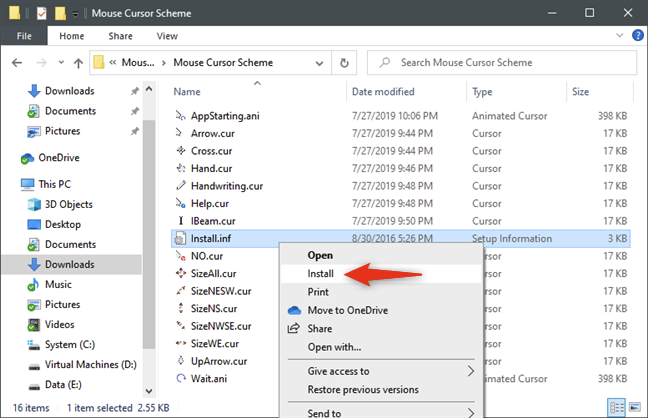The image size is (648, 418).
Task: Sort by Type column header
Action: coord(482,92)
